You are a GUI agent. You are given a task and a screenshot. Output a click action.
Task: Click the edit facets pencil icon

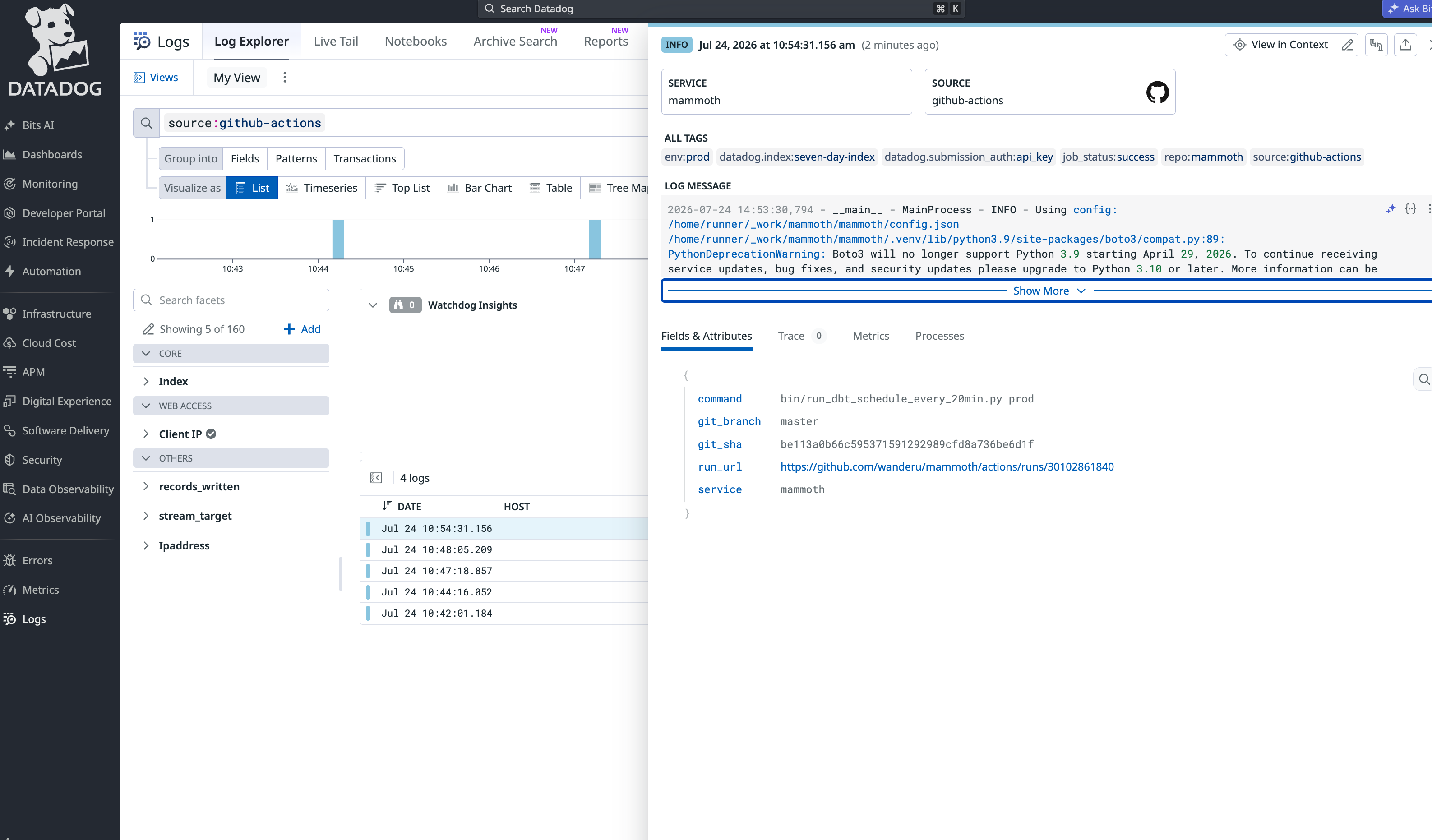[x=148, y=329]
